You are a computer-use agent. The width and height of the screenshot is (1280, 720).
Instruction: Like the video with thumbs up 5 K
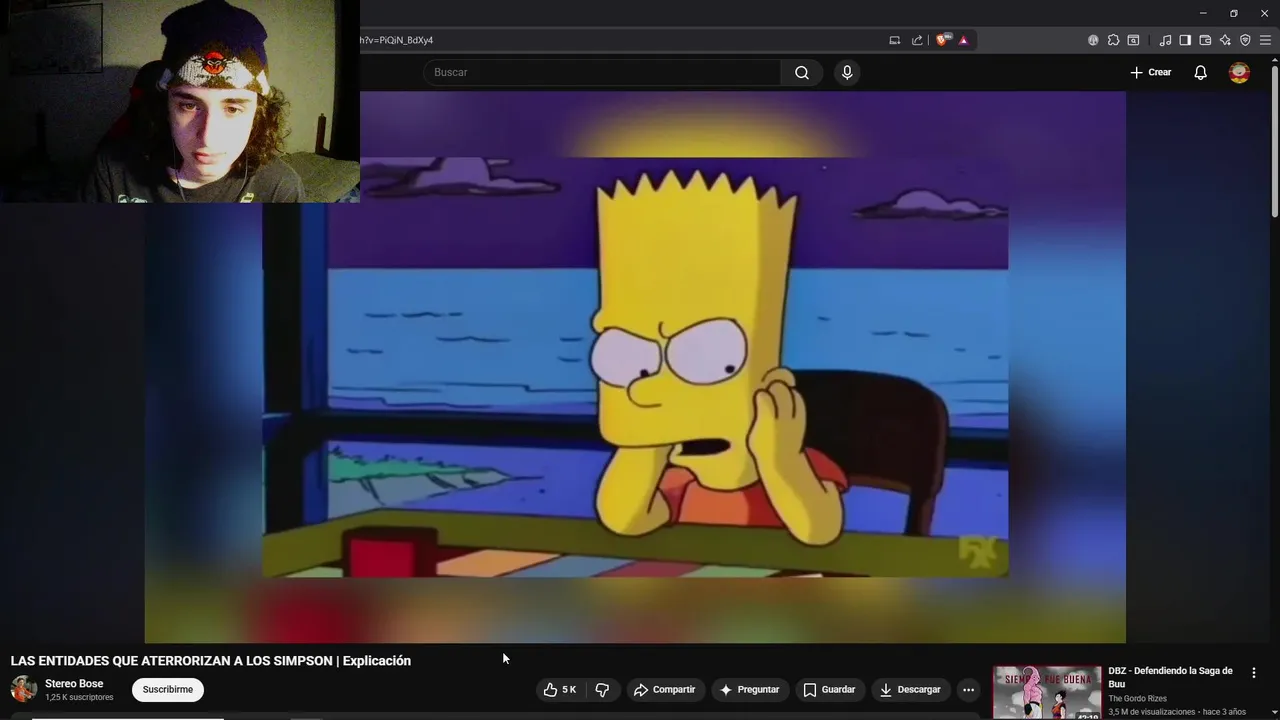point(560,690)
